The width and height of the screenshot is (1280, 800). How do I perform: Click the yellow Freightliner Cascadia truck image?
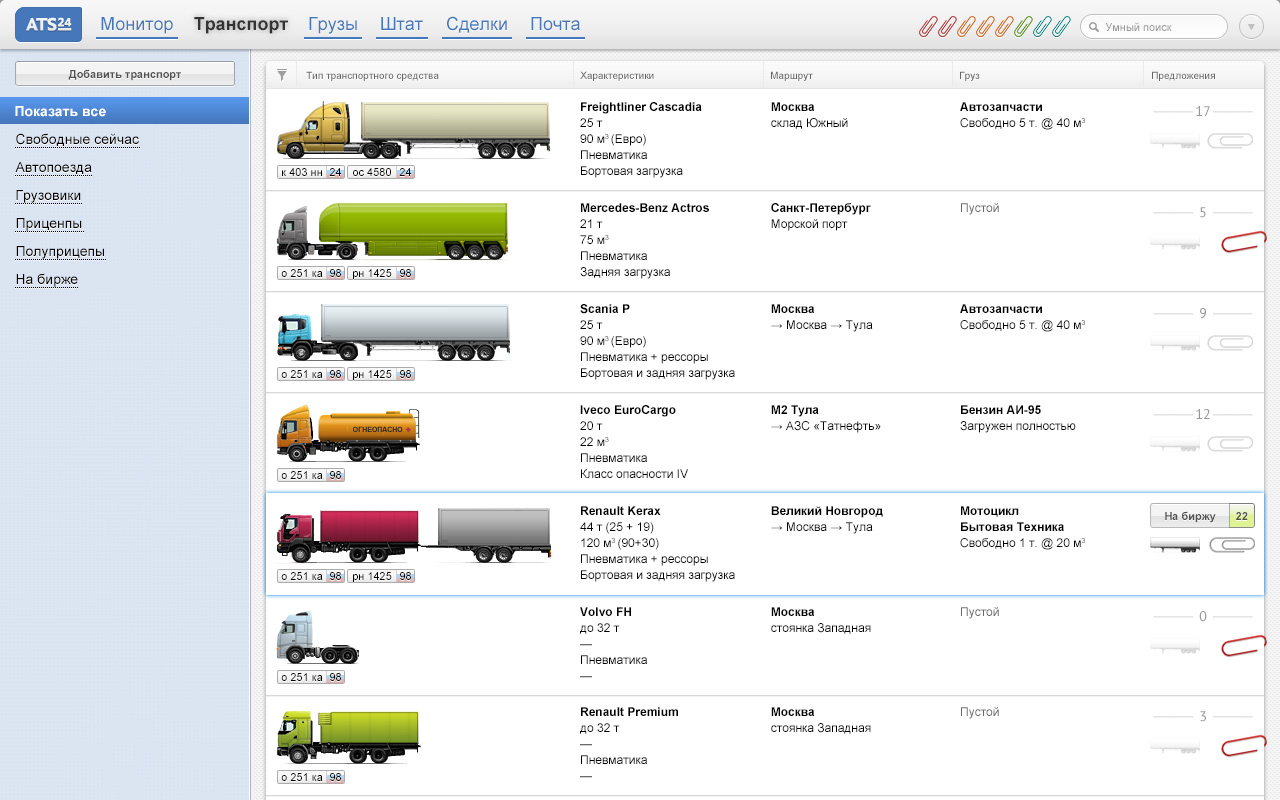click(413, 131)
